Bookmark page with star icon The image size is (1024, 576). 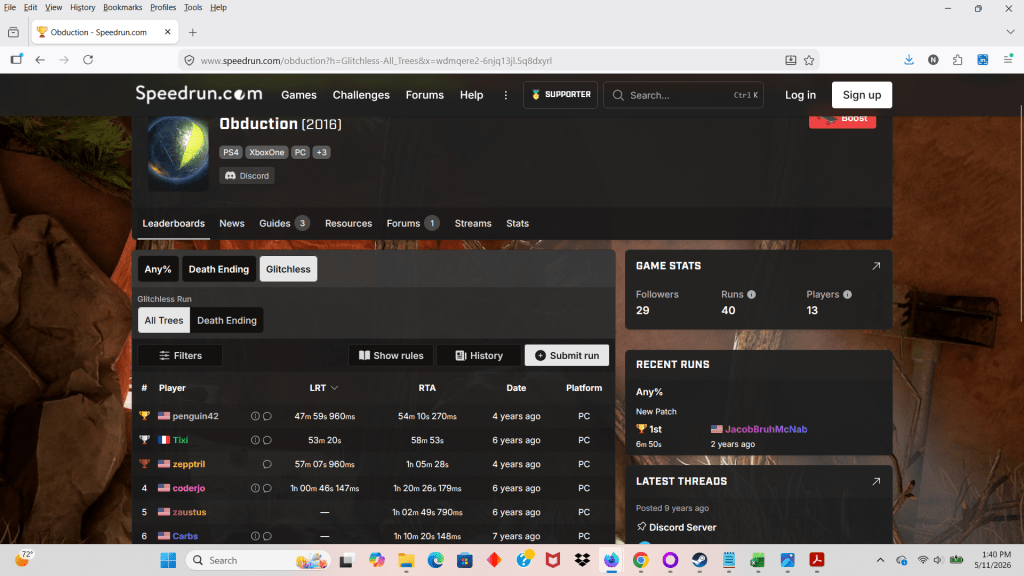pyautogui.click(x=809, y=60)
